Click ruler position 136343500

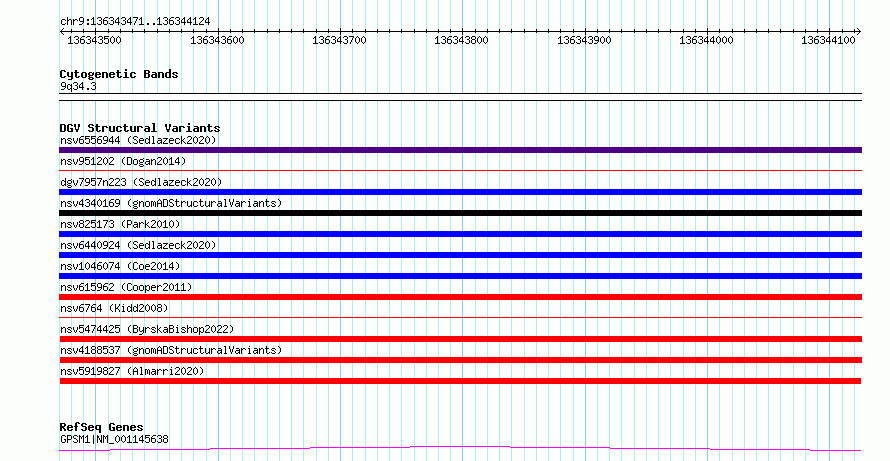[x=94, y=40]
